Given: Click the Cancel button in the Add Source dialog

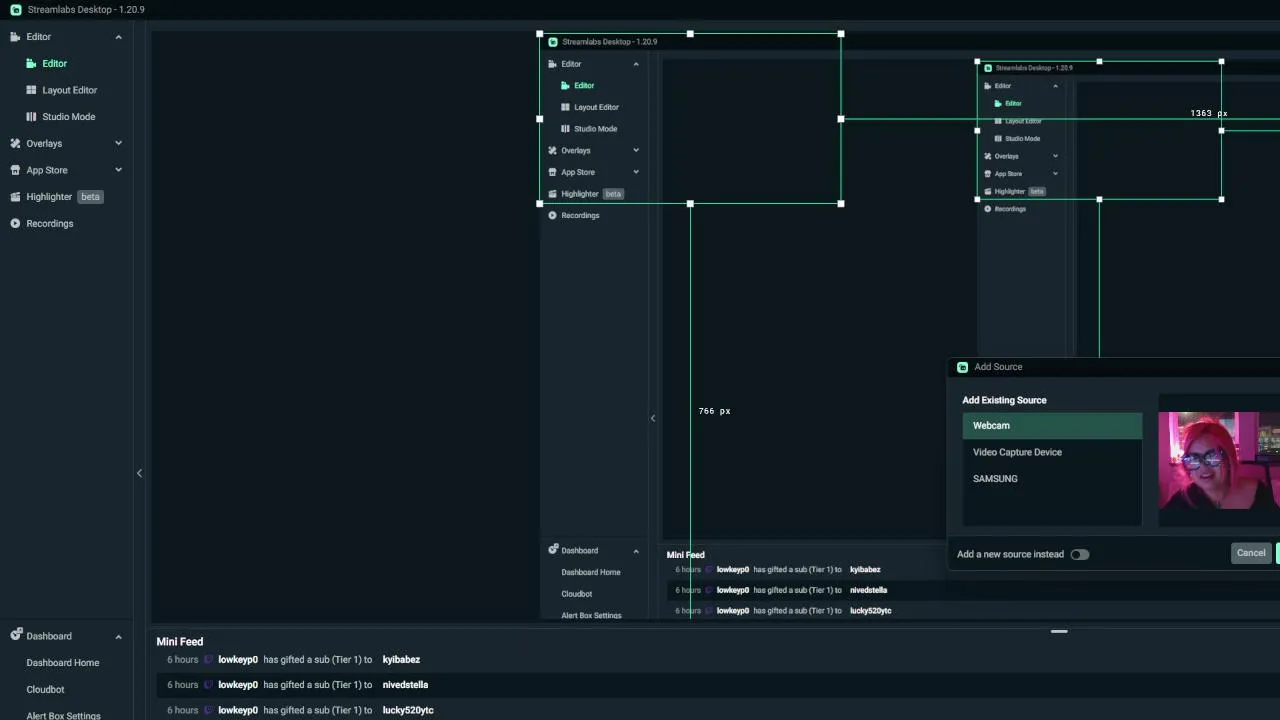Looking at the screenshot, I should (x=1251, y=553).
